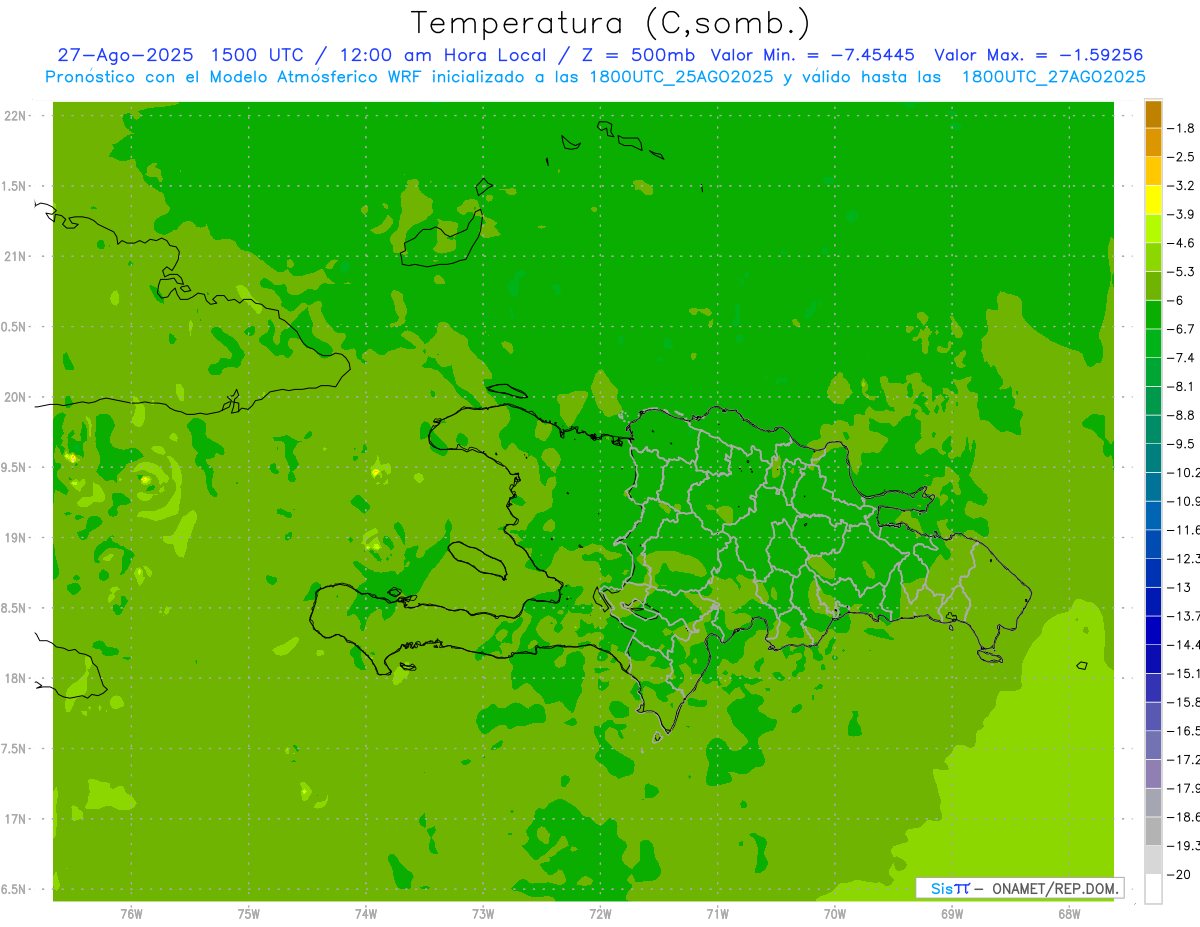The width and height of the screenshot is (1200, 927).
Task: Pick olive green swatch between -5.3 and -6
Action: coord(1153,286)
